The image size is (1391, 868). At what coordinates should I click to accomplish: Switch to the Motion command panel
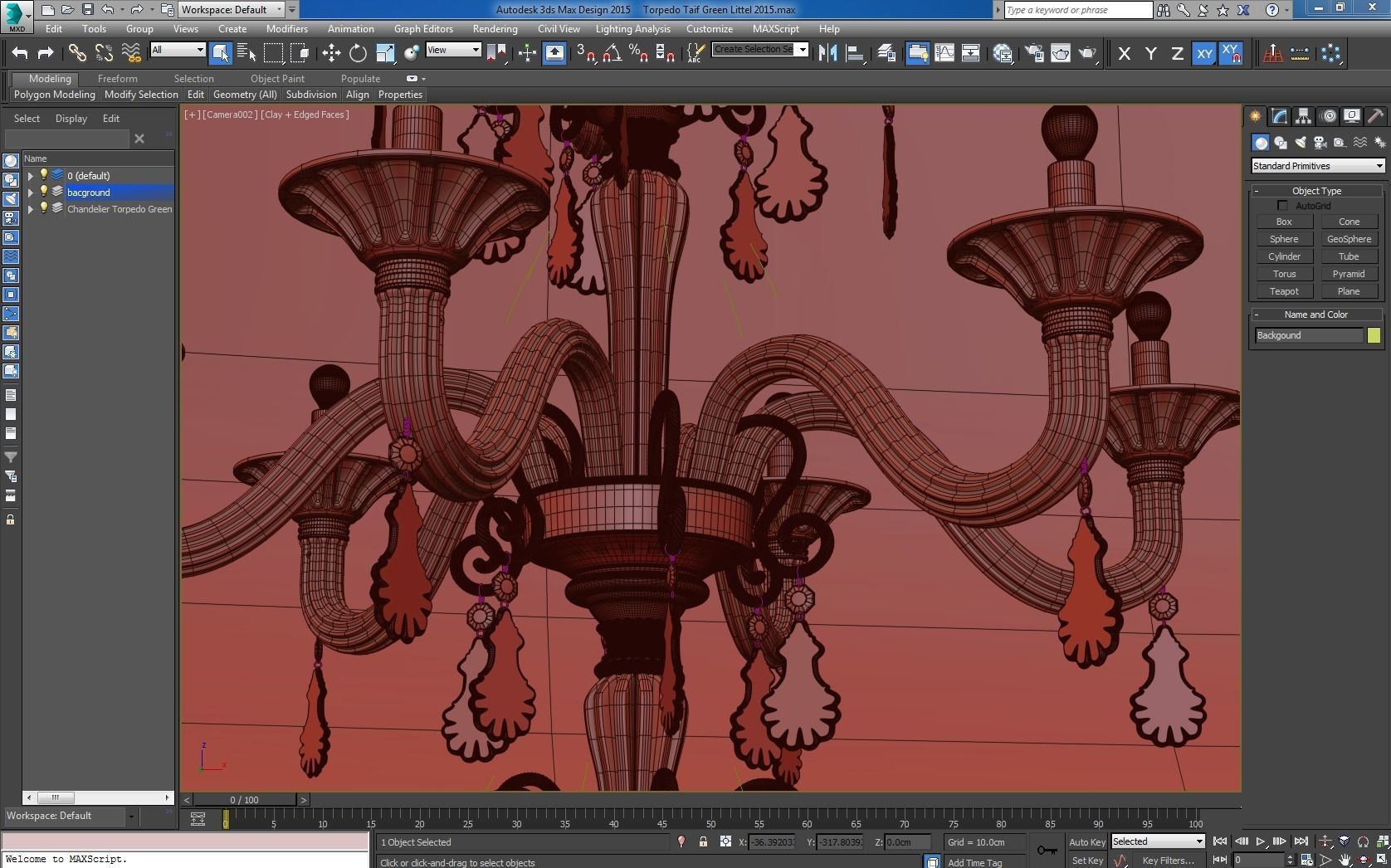1328,116
